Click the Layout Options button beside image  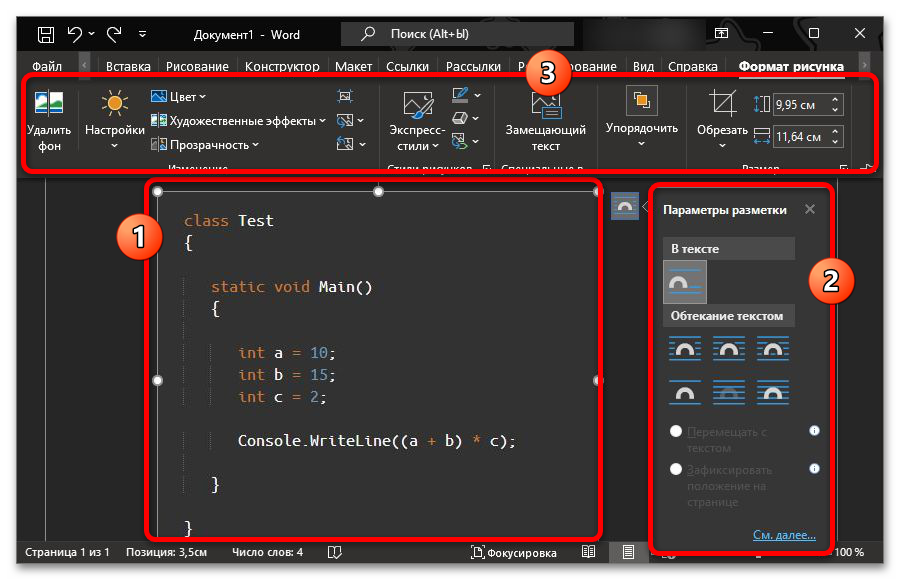pyautogui.click(x=624, y=206)
